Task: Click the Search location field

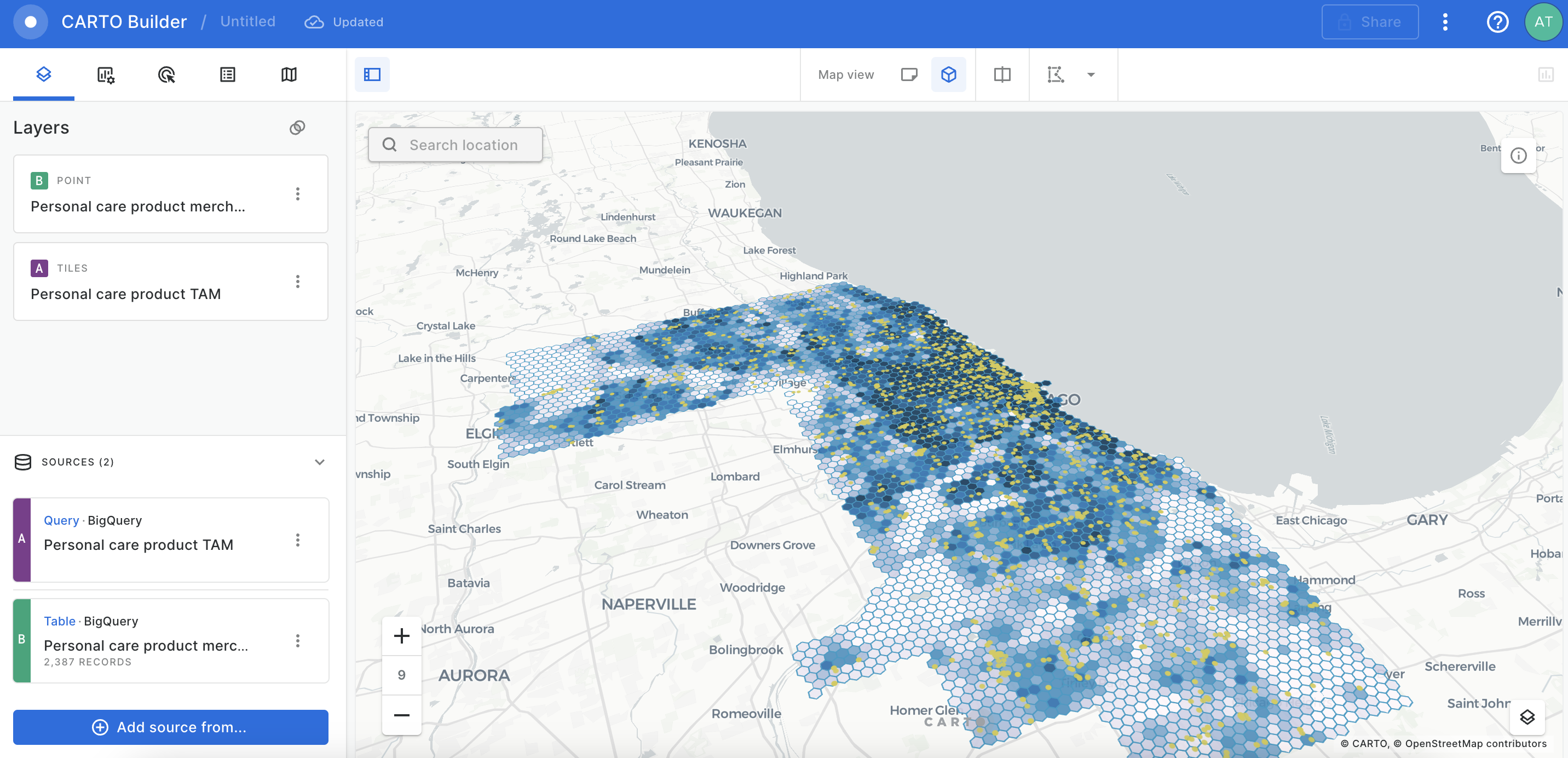Action: point(463,145)
